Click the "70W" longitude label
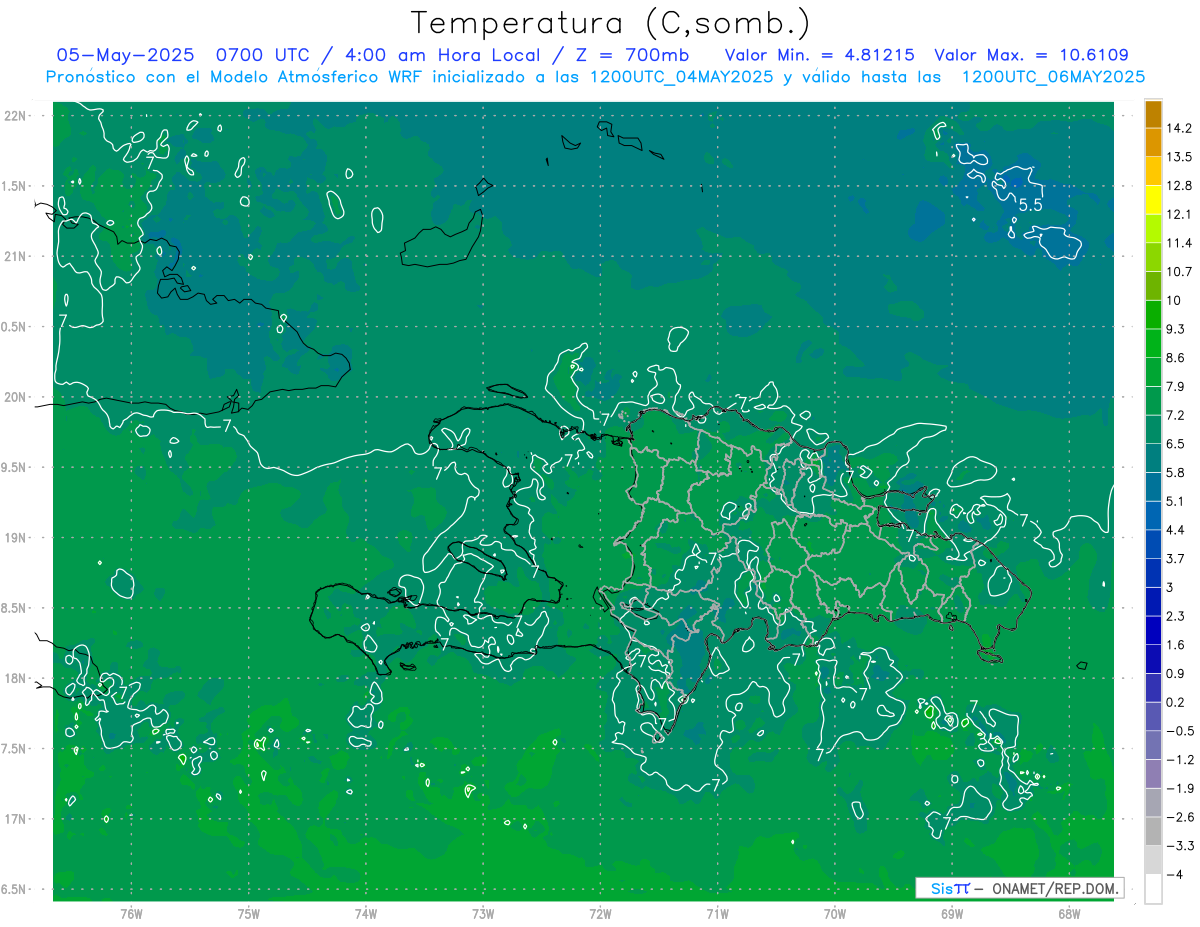 tap(834, 913)
